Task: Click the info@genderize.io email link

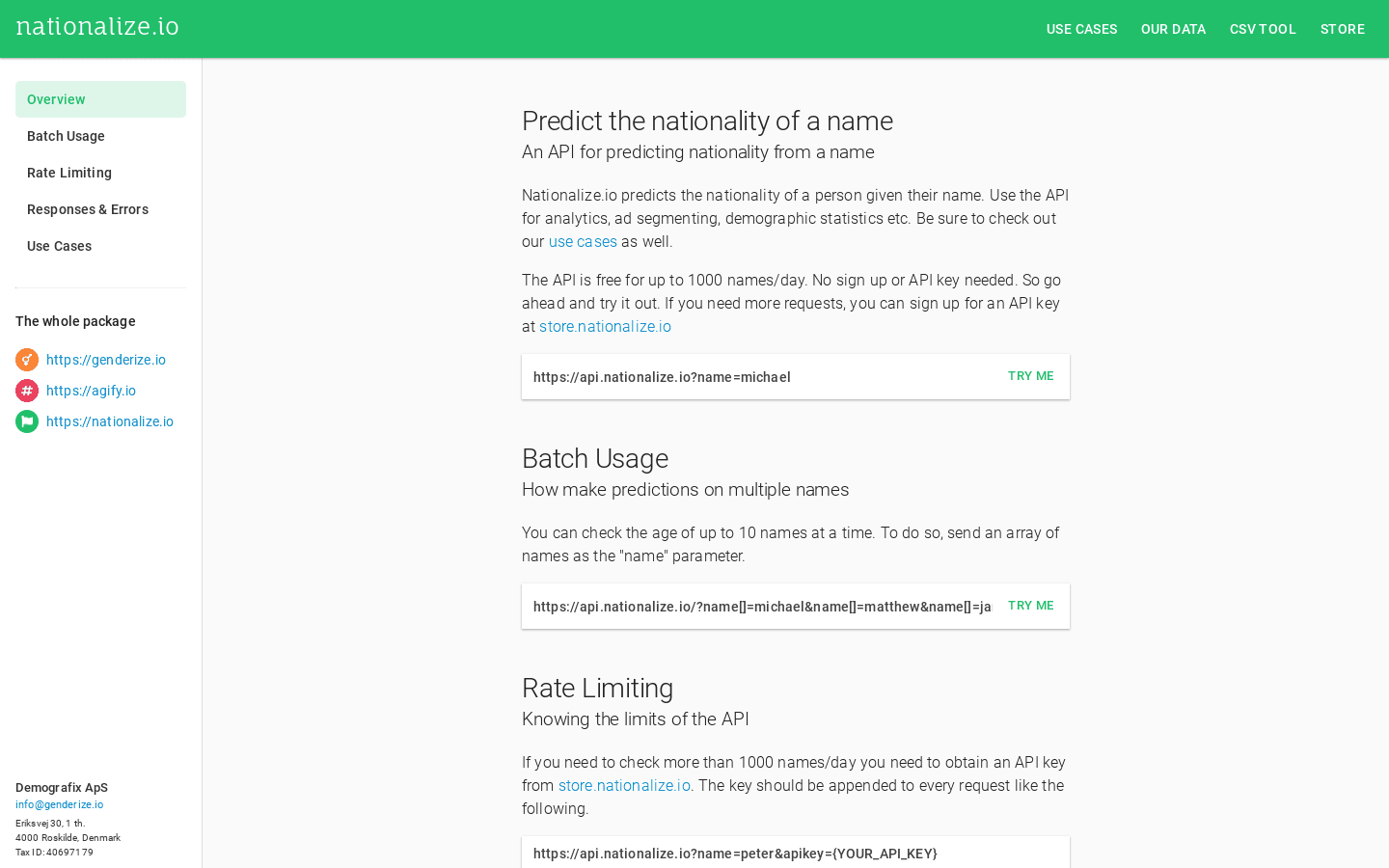Action: pyautogui.click(x=59, y=804)
